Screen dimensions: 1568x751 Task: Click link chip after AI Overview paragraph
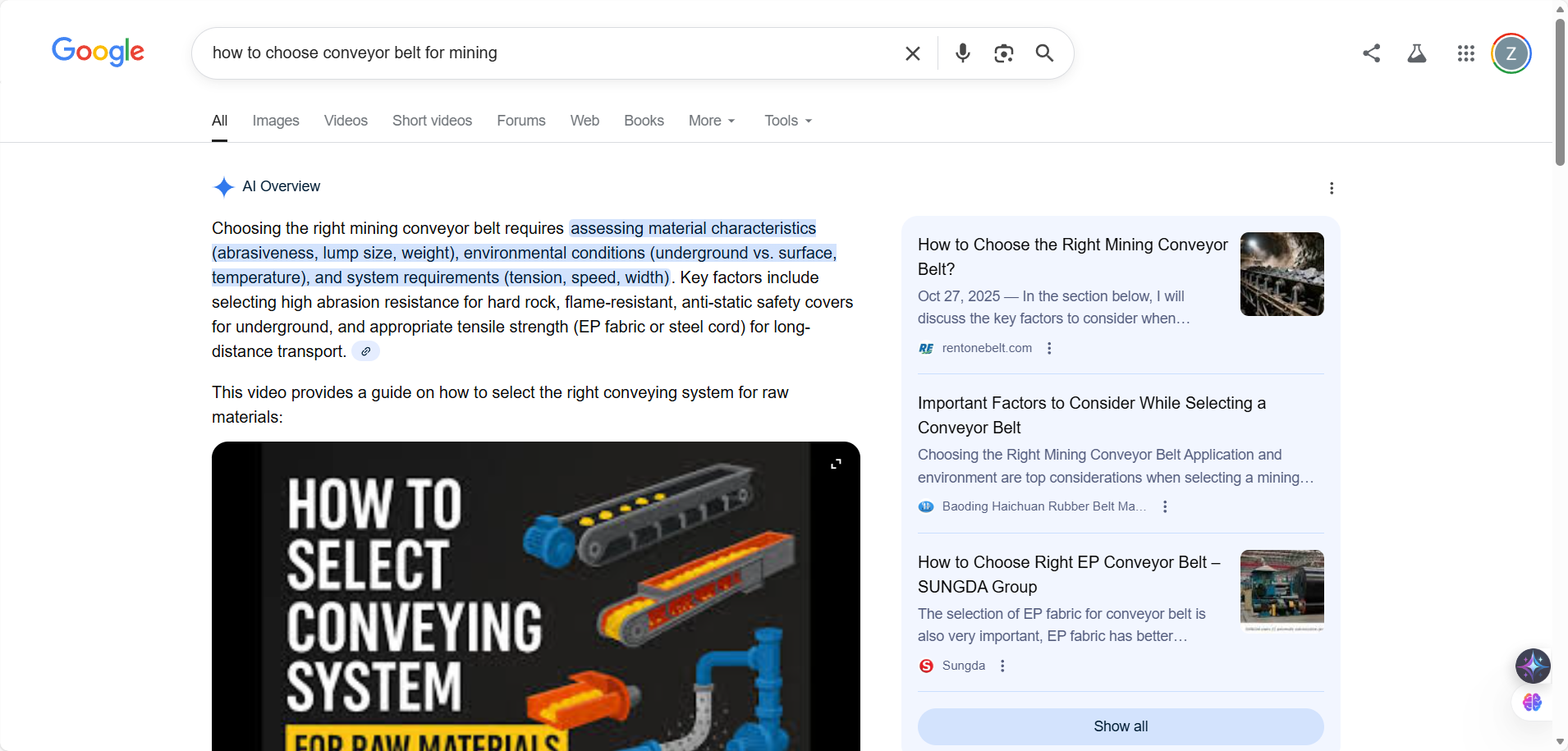(x=365, y=351)
